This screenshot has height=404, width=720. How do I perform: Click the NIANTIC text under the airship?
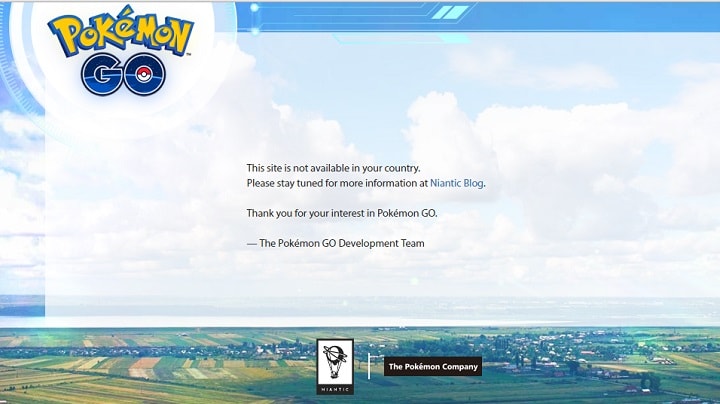(x=334, y=385)
